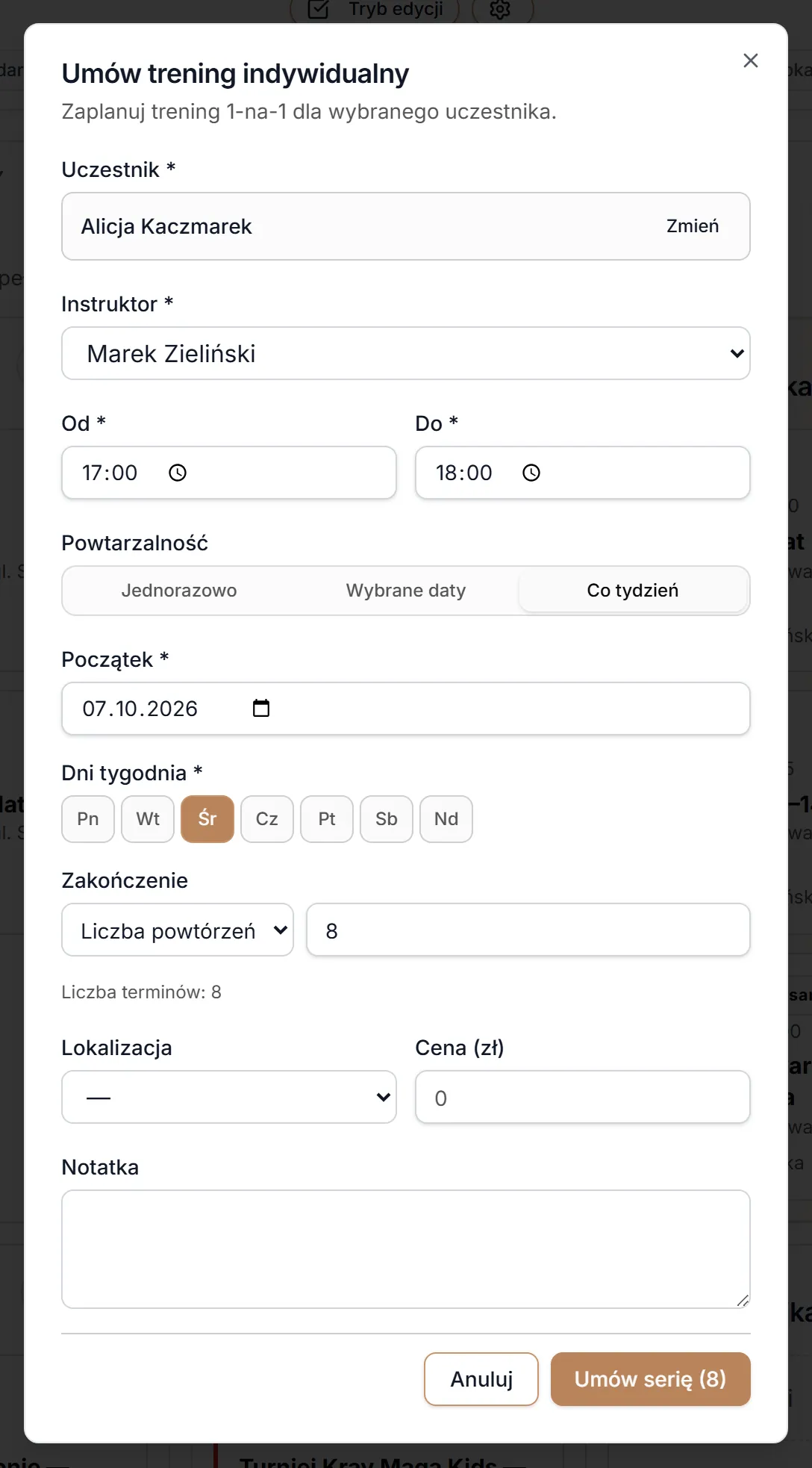Click the participant name Alicja Kaczmarek
812x1468 pixels.
pos(166,226)
